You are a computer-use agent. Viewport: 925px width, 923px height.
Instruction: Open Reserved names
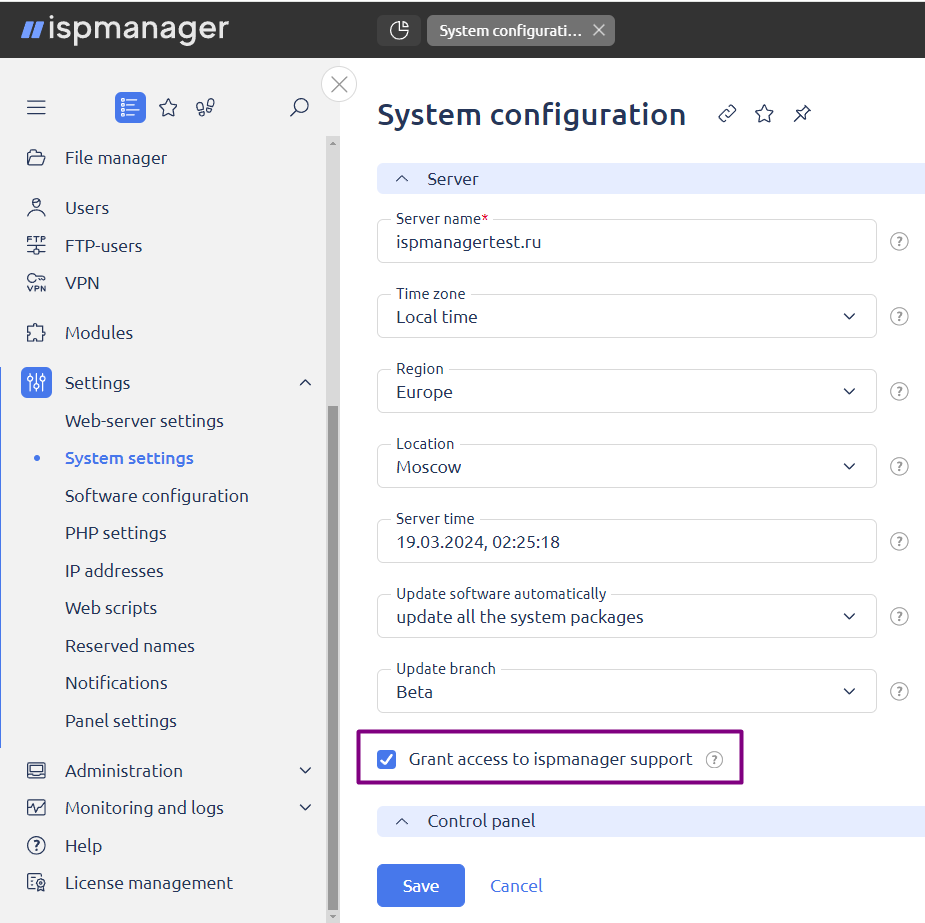(x=129, y=646)
